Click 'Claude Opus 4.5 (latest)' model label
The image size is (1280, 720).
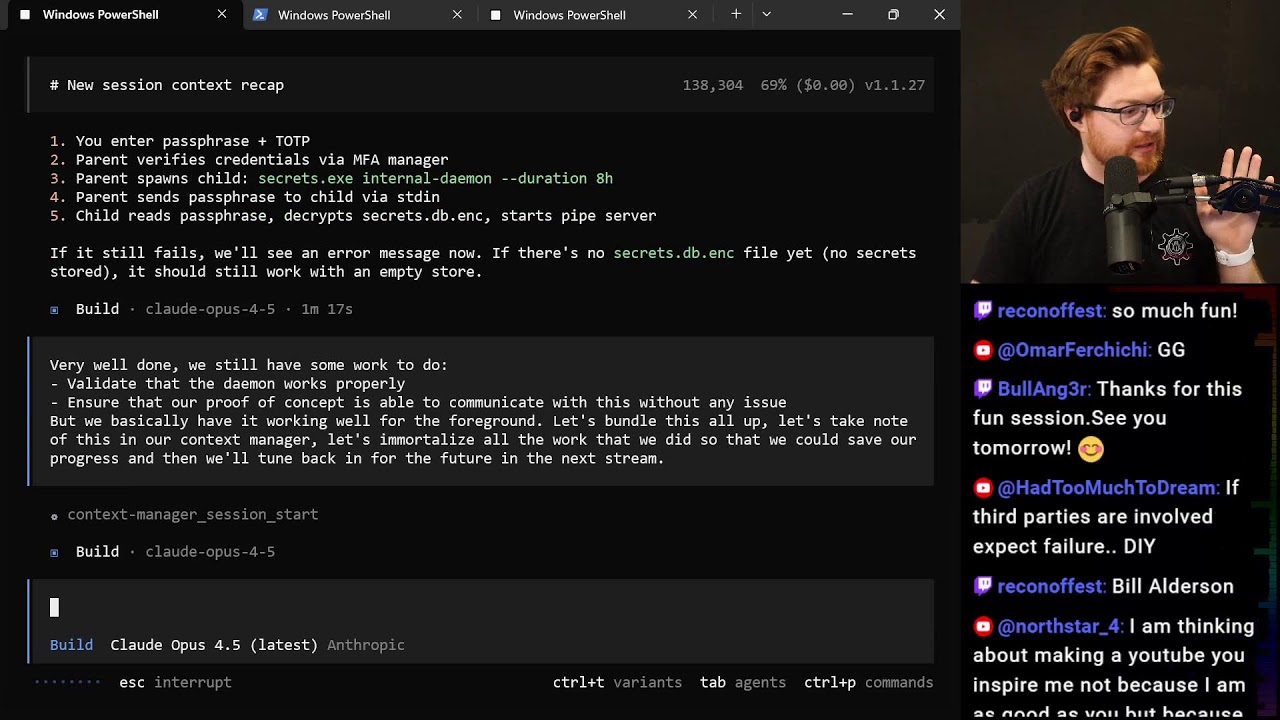tap(214, 645)
